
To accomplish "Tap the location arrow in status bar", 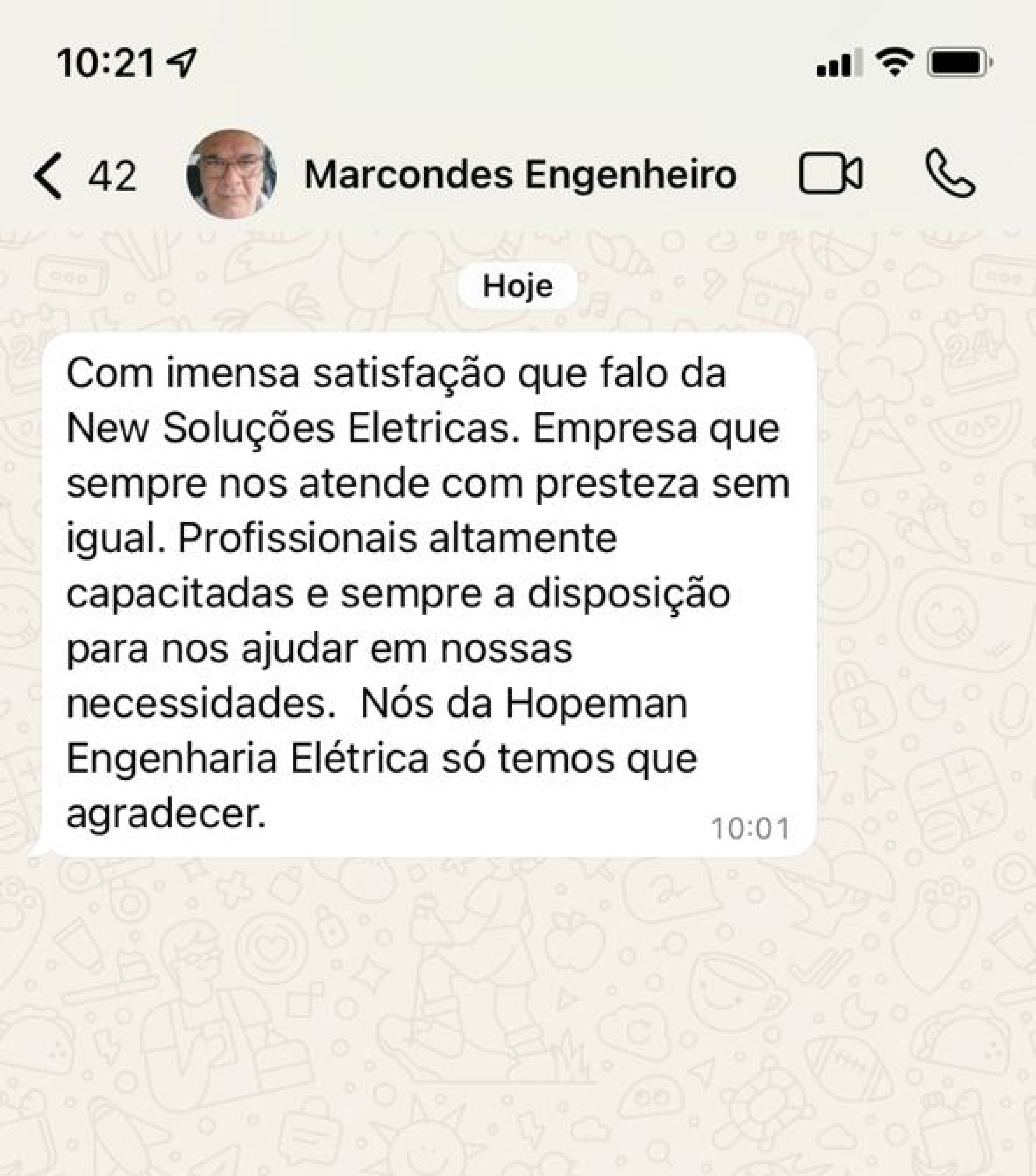I will pos(181,63).
